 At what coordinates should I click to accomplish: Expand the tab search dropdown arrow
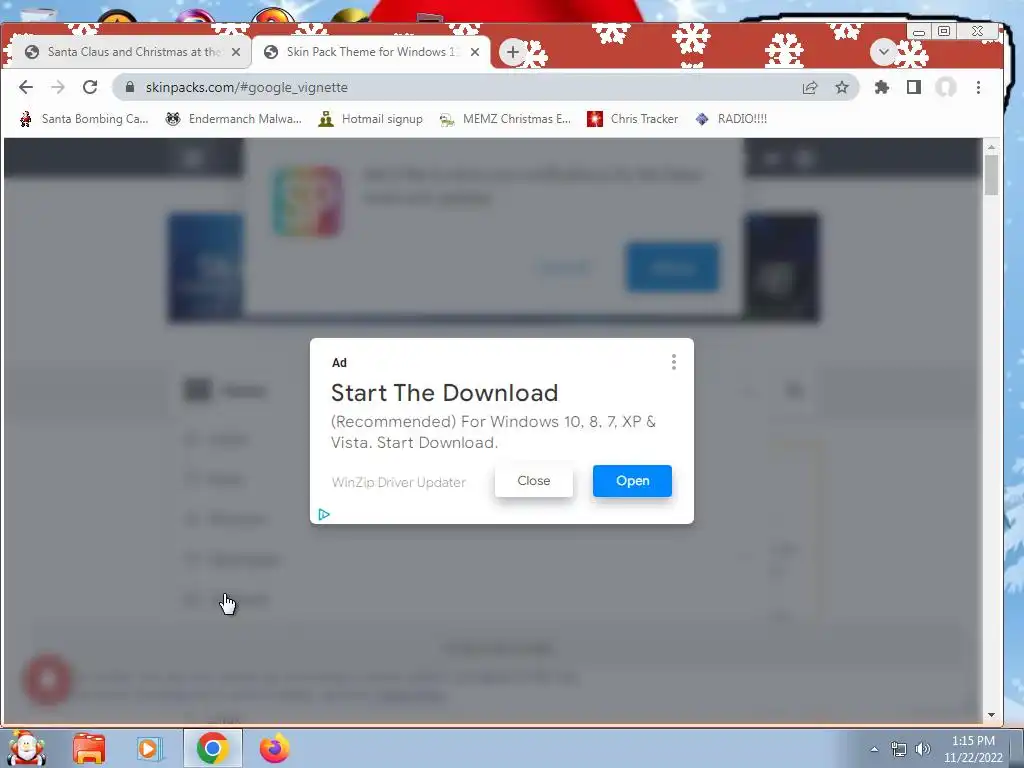point(883,52)
